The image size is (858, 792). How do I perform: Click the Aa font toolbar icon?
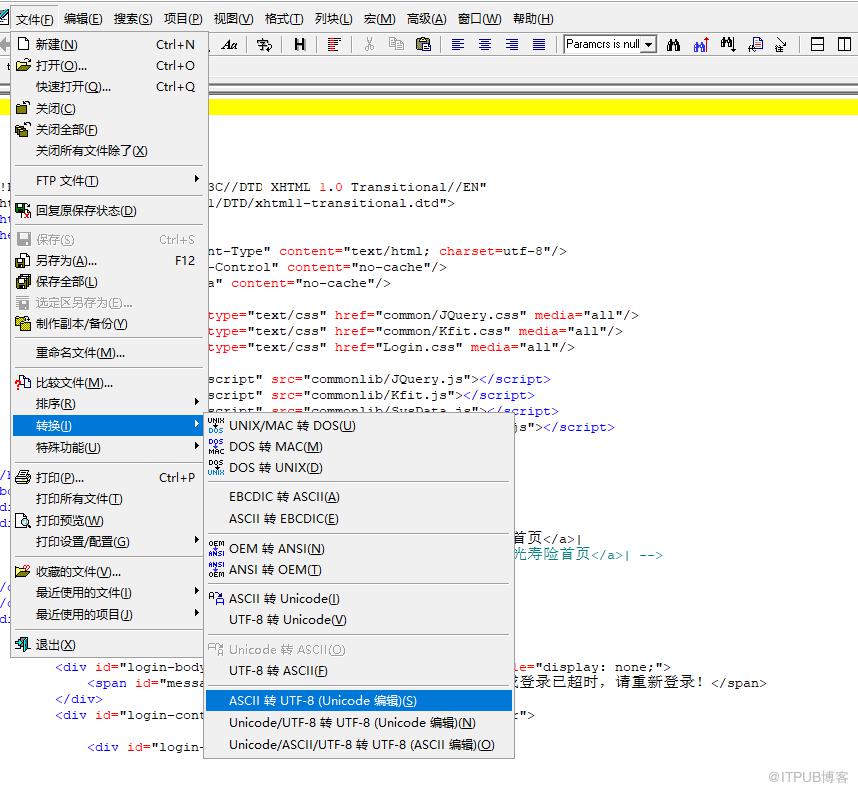click(229, 44)
